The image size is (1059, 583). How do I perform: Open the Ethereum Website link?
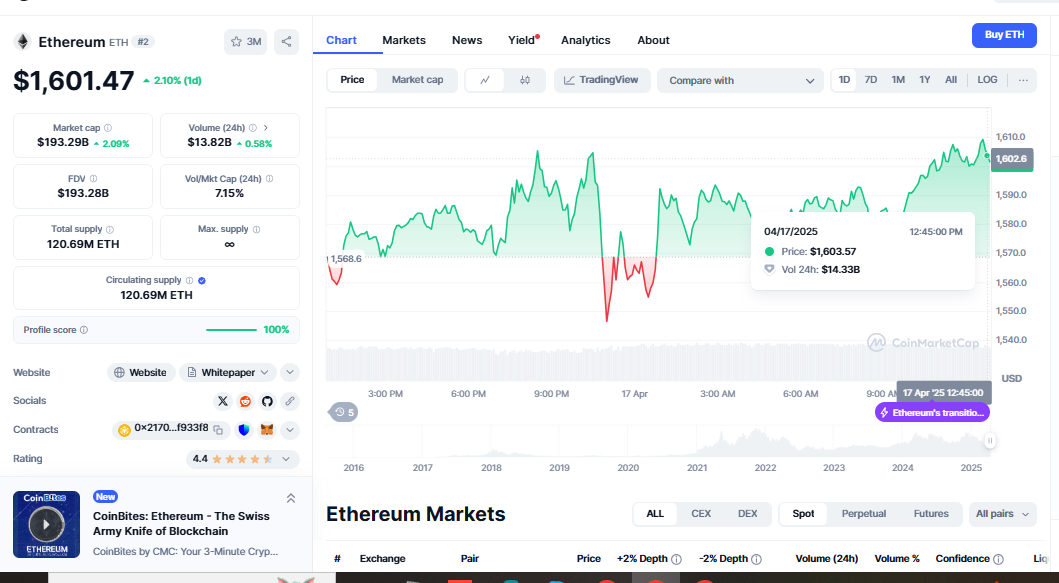tap(140, 372)
